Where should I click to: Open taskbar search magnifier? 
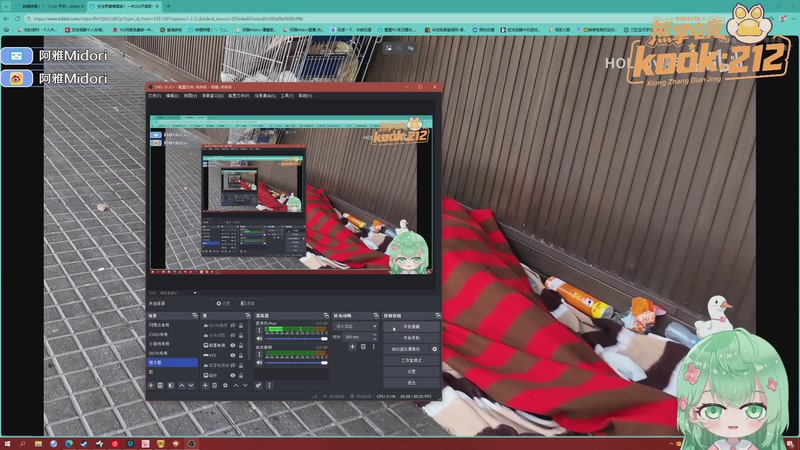coord(22,444)
